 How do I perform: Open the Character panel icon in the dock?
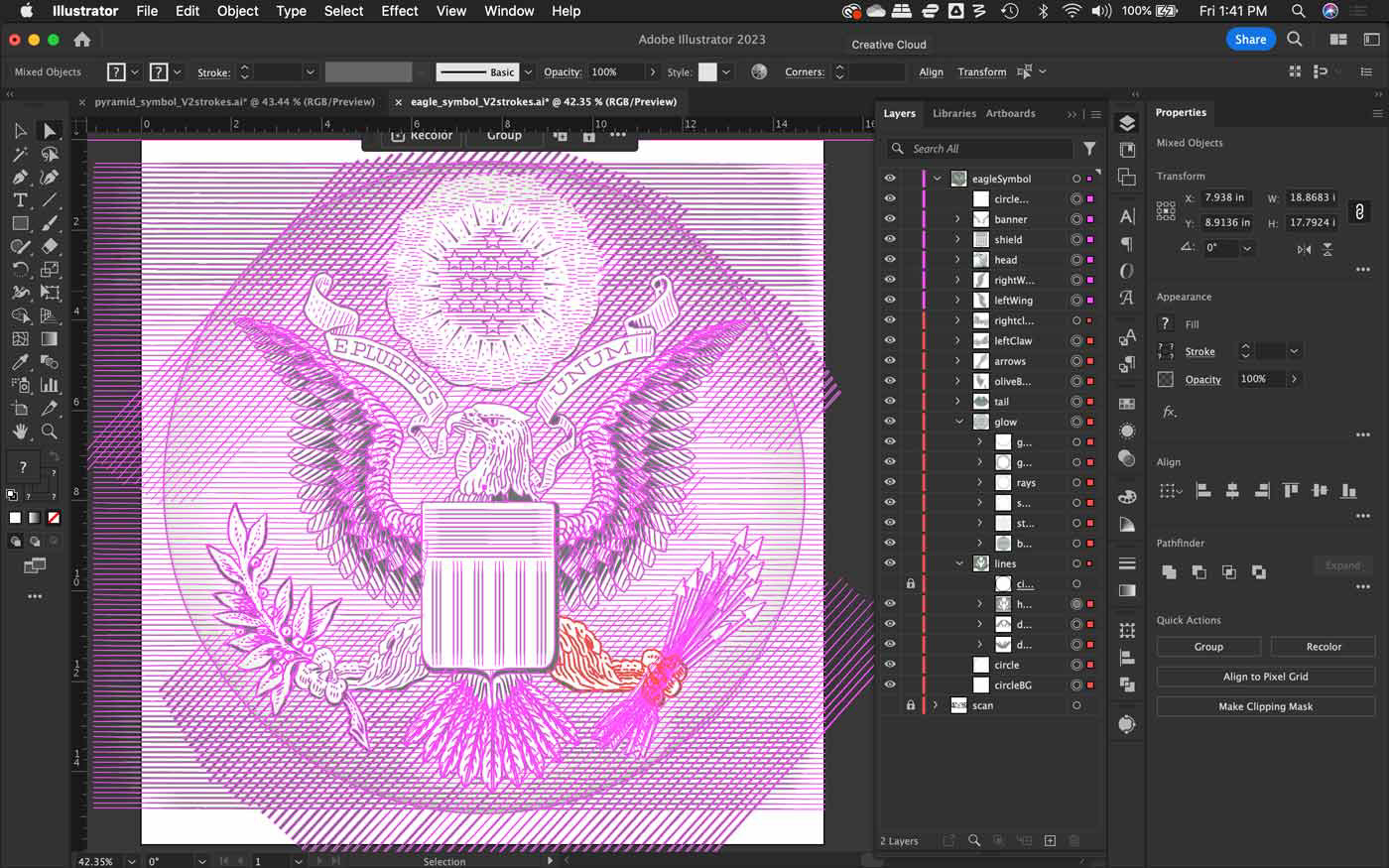[x=1127, y=216]
